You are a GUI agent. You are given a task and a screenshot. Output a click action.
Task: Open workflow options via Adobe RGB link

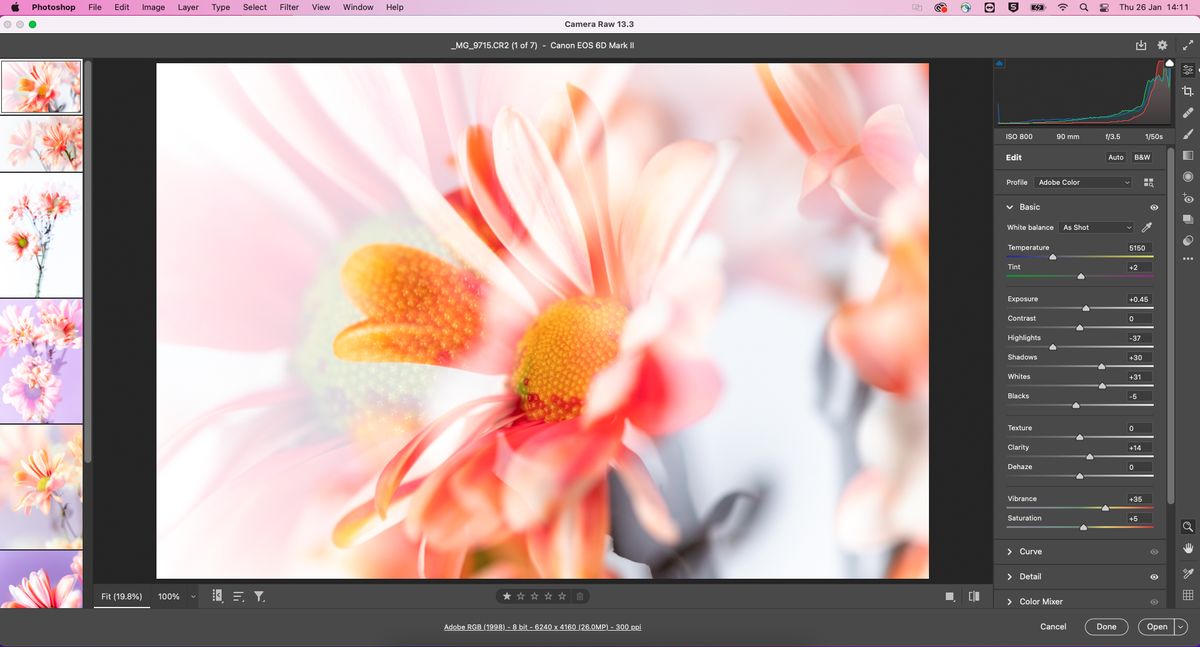543,626
